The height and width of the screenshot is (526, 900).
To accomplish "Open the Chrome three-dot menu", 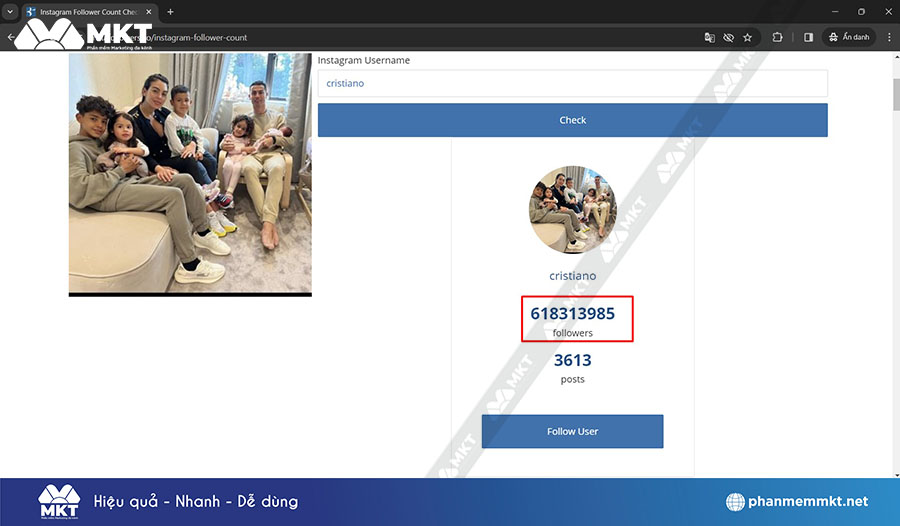I will pos(889,37).
